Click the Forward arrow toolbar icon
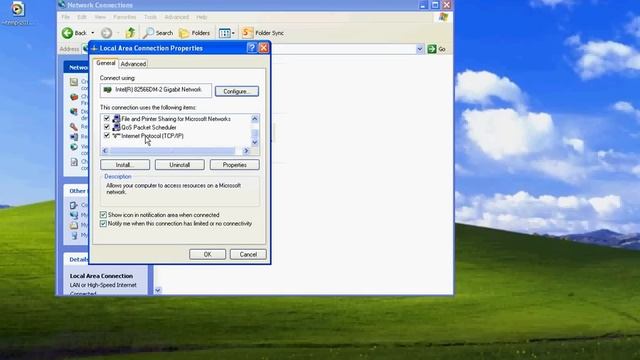Viewport: 640px width, 360px height. 107,33
